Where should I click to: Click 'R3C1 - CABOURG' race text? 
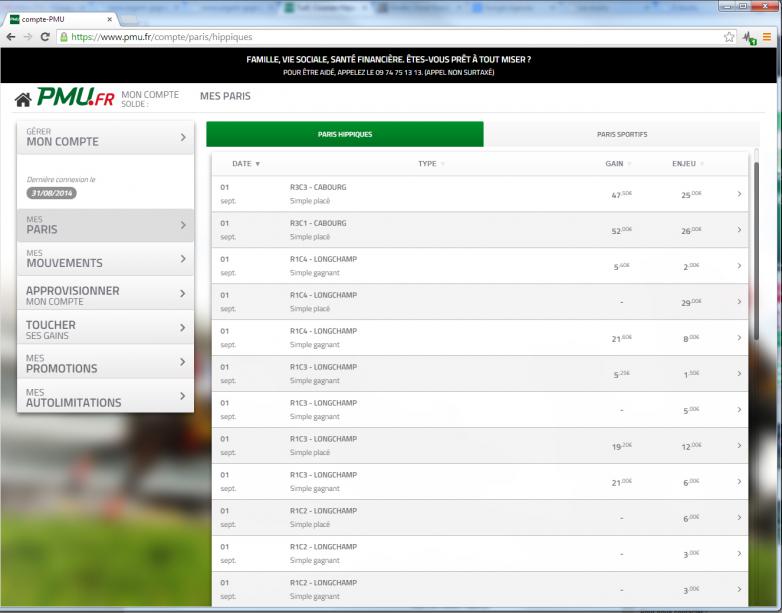[318, 223]
